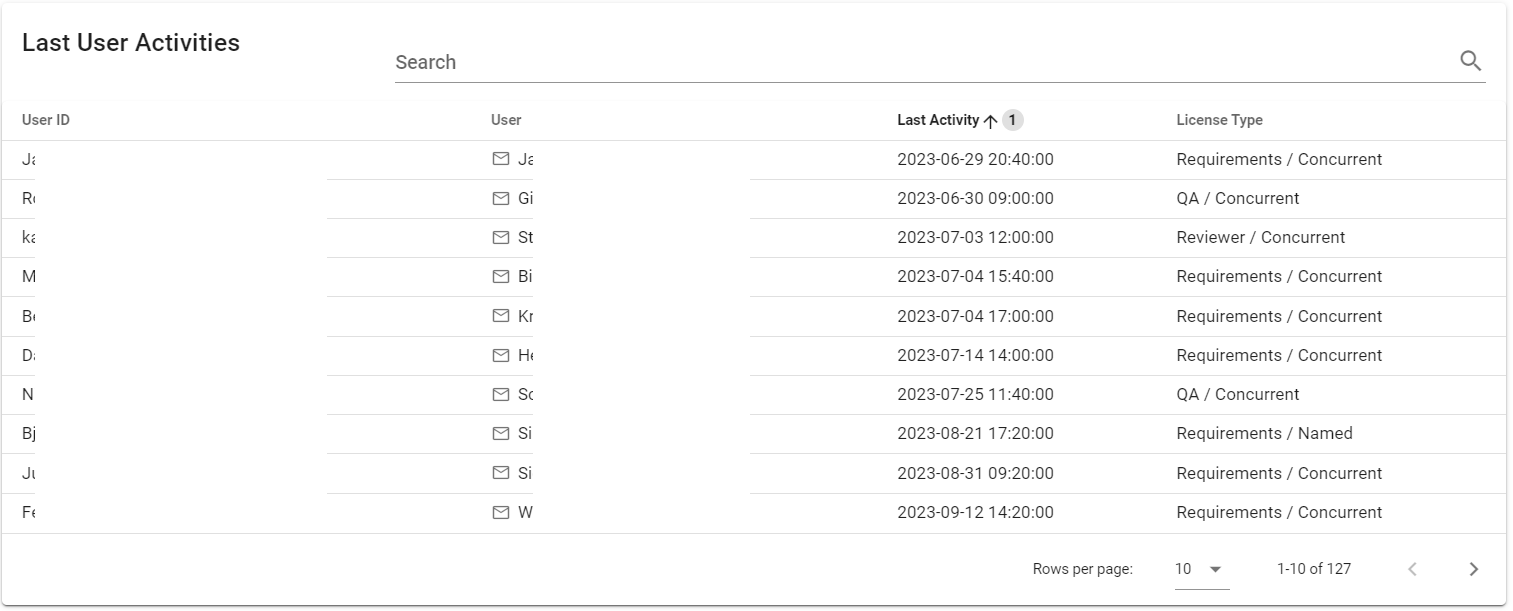Select the Reviewer / Concurrent license cell
Viewport: 1513px width, 611px height.
[x=1260, y=237]
